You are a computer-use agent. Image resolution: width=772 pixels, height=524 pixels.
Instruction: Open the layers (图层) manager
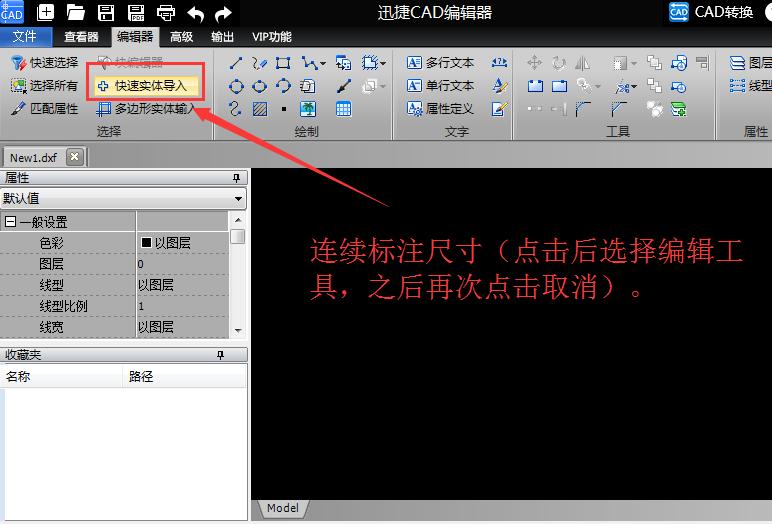pos(749,63)
